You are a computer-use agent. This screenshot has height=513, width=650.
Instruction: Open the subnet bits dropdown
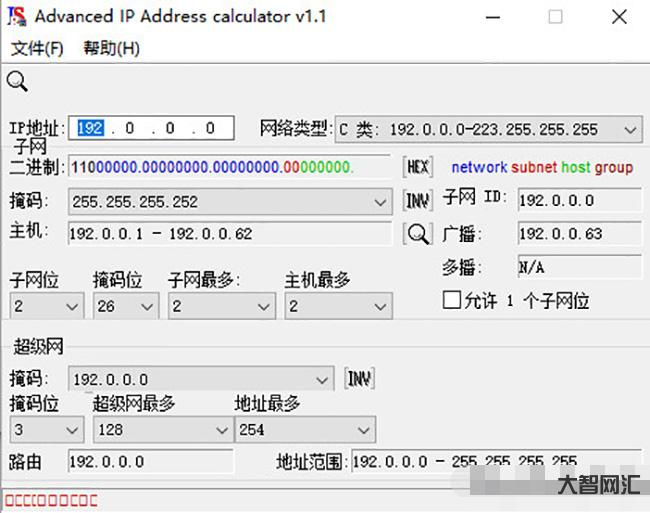pos(72,306)
